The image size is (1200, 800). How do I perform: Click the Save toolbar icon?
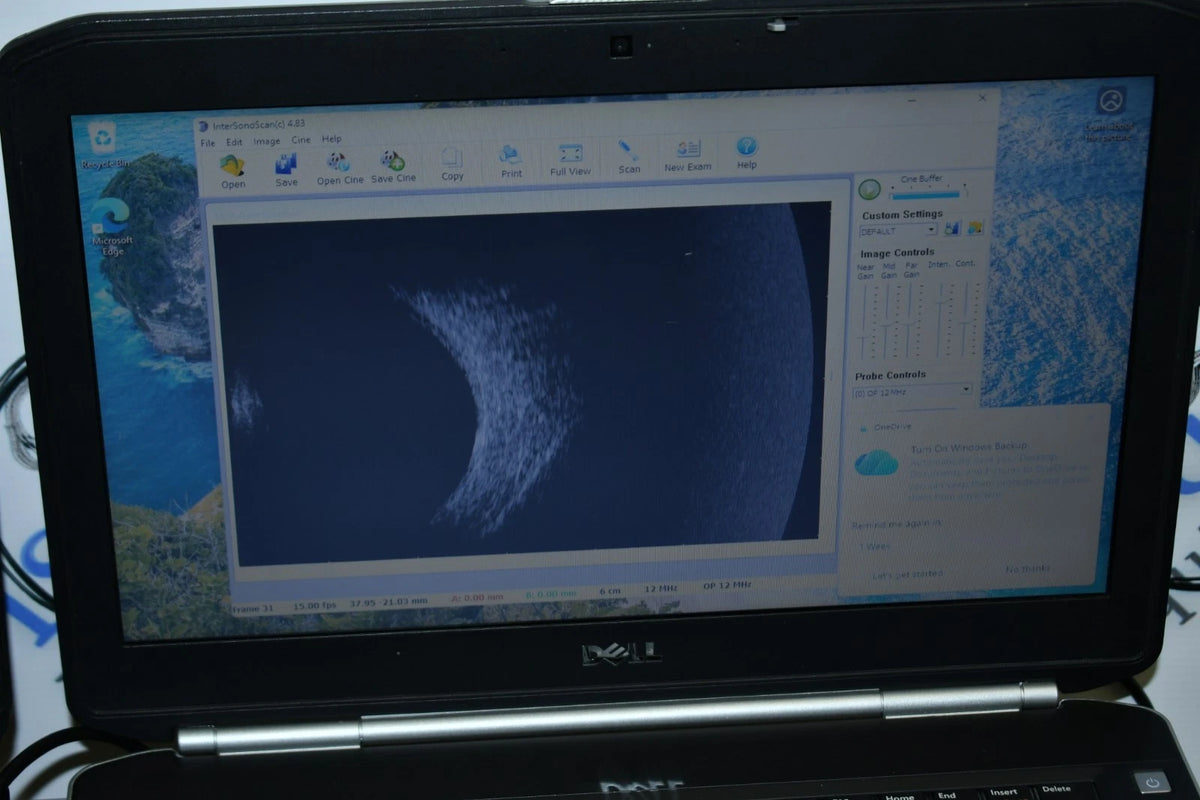tap(286, 171)
